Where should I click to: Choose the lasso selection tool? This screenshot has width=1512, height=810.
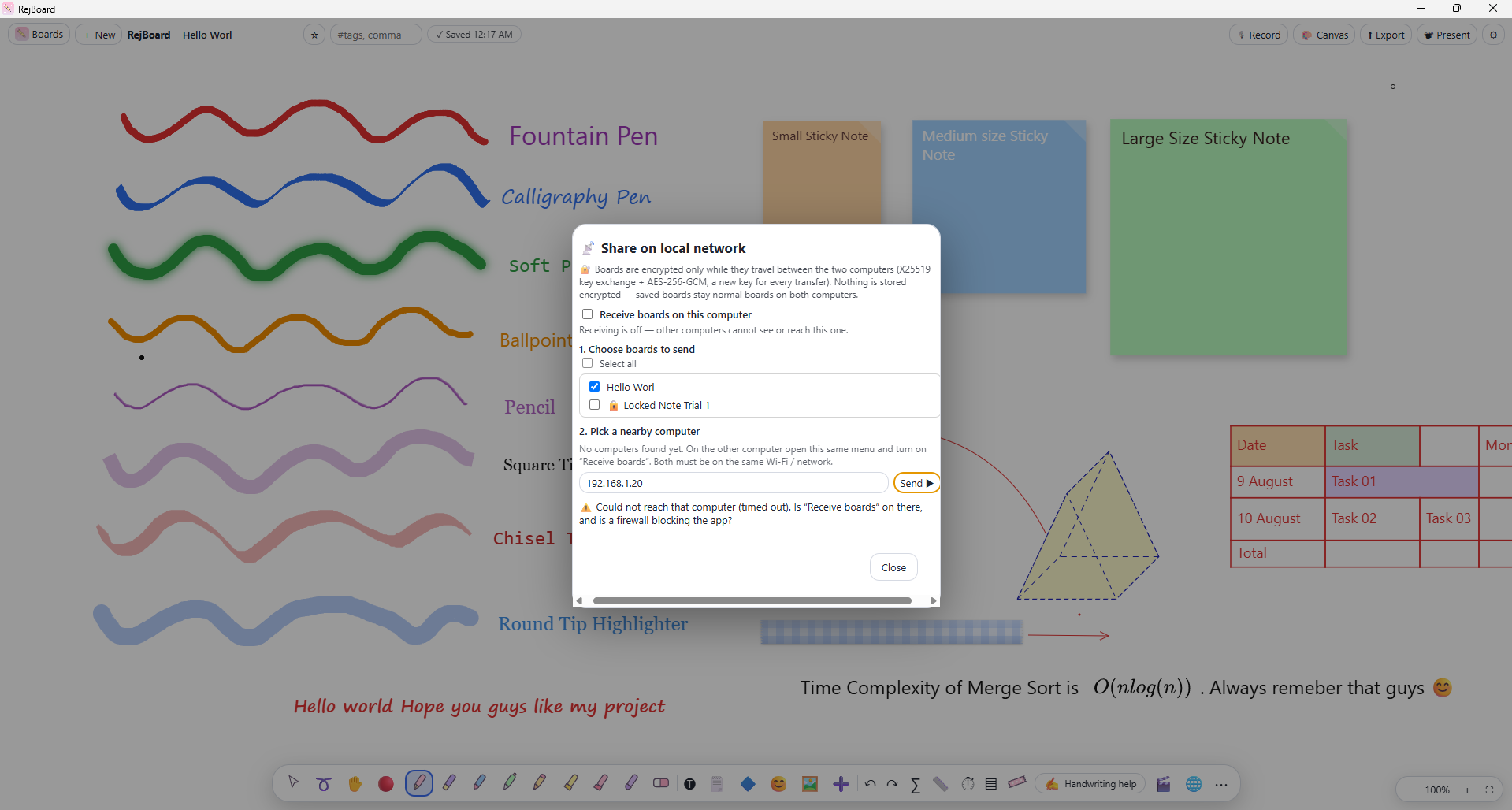pyautogui.click(x=324, y=783)
